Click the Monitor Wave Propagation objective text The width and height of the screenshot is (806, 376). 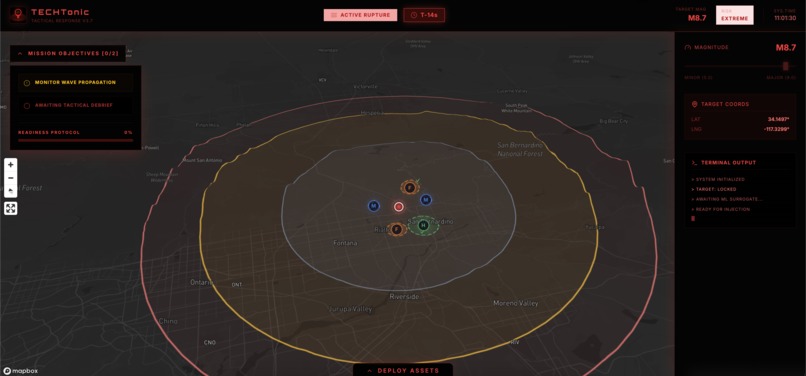pos(75,82)
